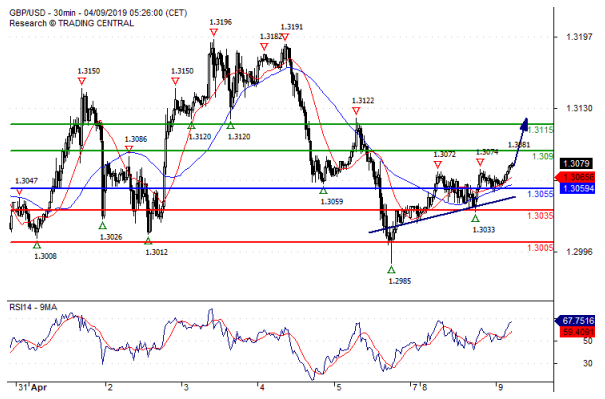The image size is (605, 399).
Task: Select the green triangle at 1.3059
Action: pos(323,191)
